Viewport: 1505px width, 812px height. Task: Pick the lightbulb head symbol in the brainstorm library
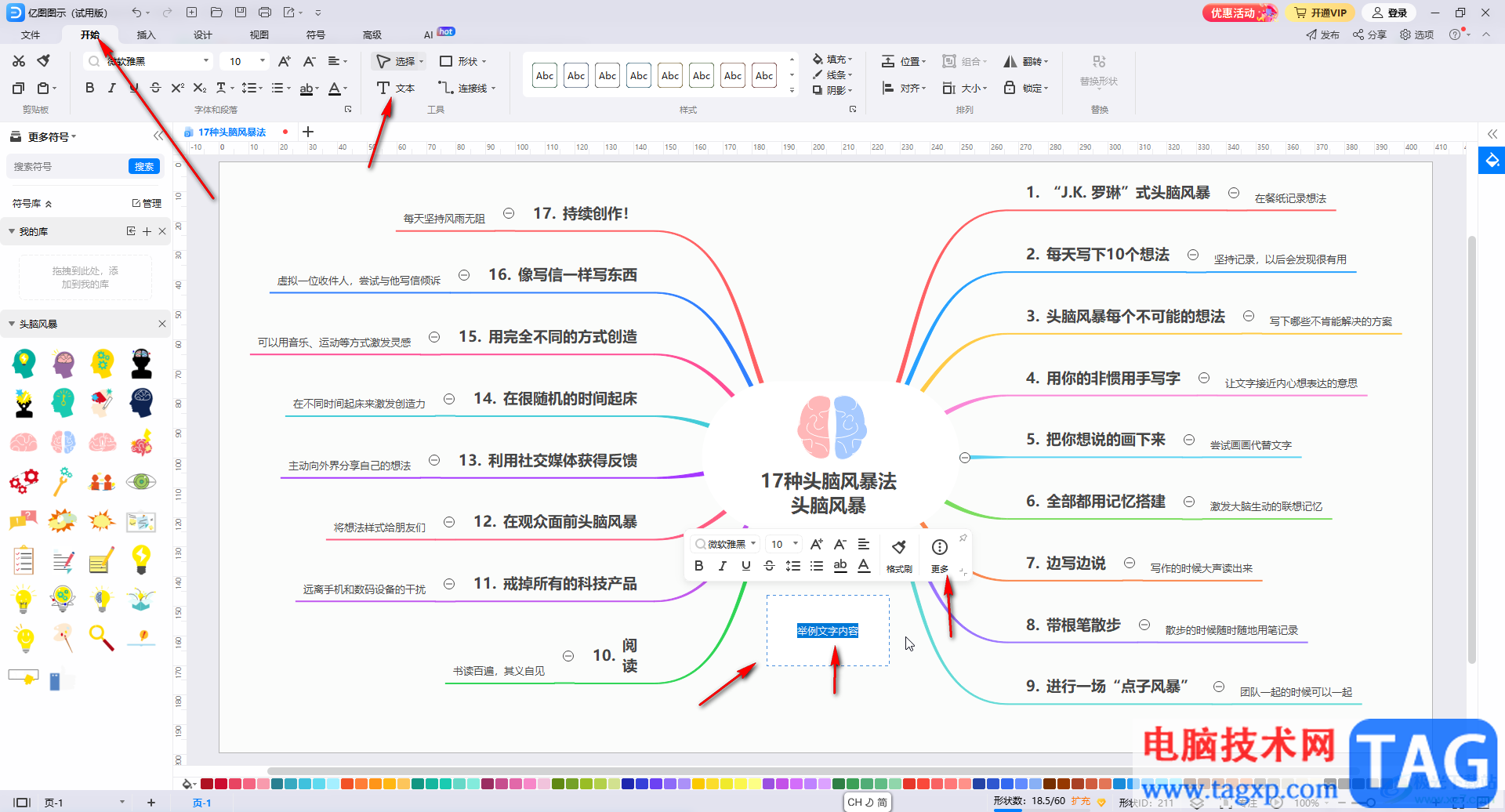(24, 364)
